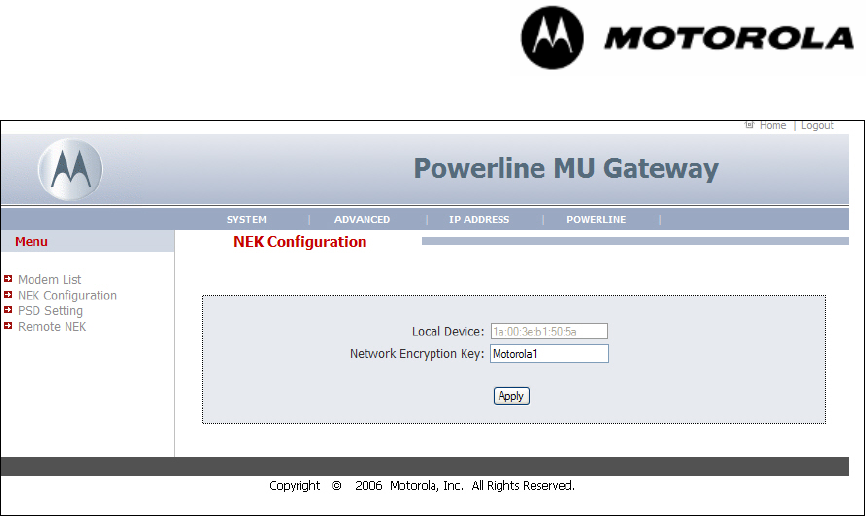
Task: Click the red arrow icon beside PSD Setting
Action: pos(8,310)
